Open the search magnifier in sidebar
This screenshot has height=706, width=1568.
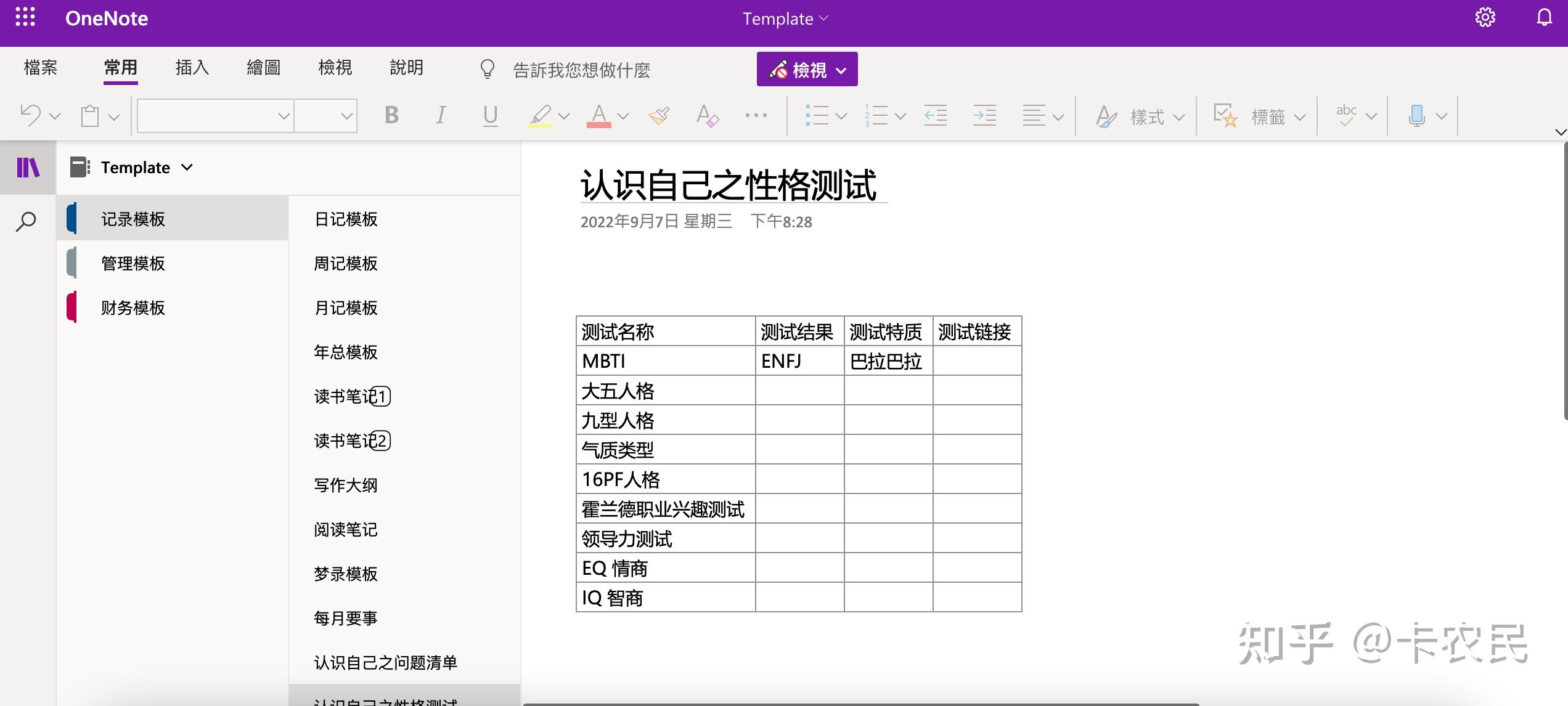(x=26, y=222)
